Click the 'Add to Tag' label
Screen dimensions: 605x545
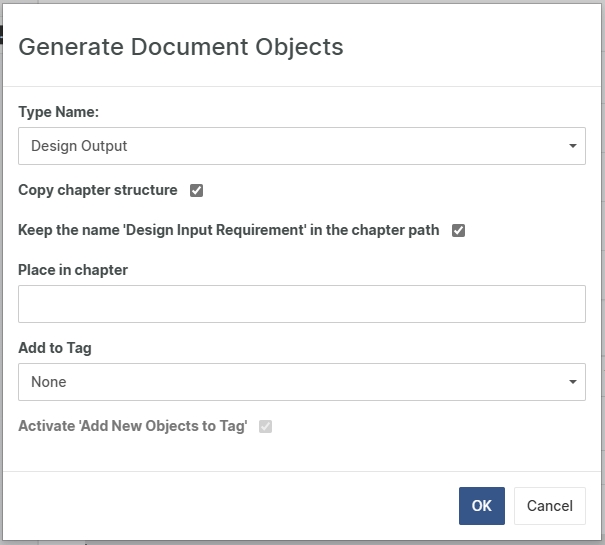[55, 348]
